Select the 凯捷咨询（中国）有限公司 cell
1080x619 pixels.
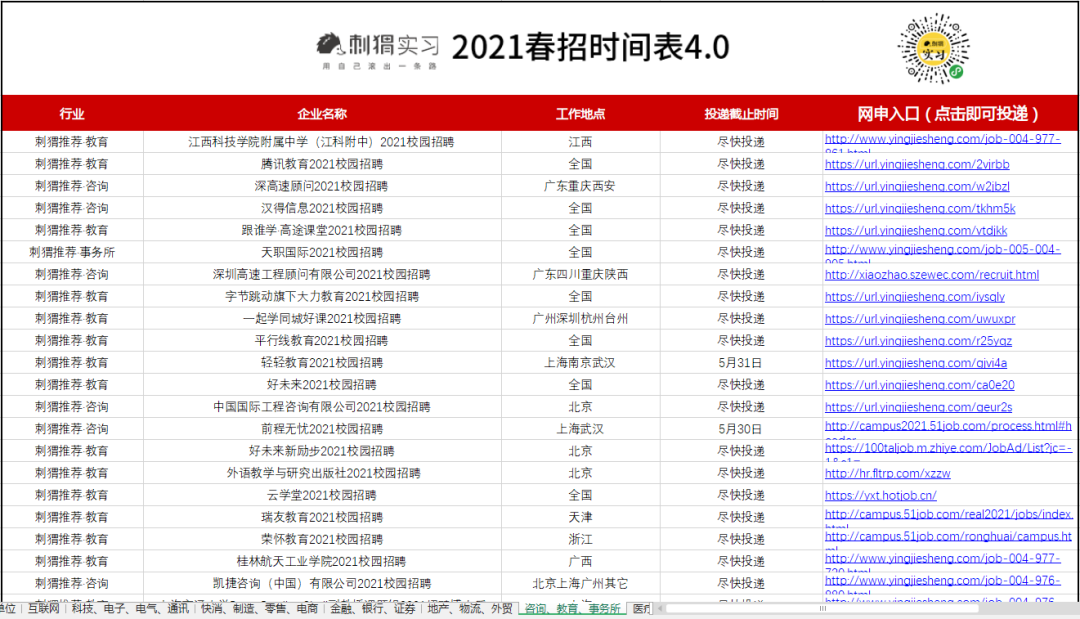(x=322, y=583)
